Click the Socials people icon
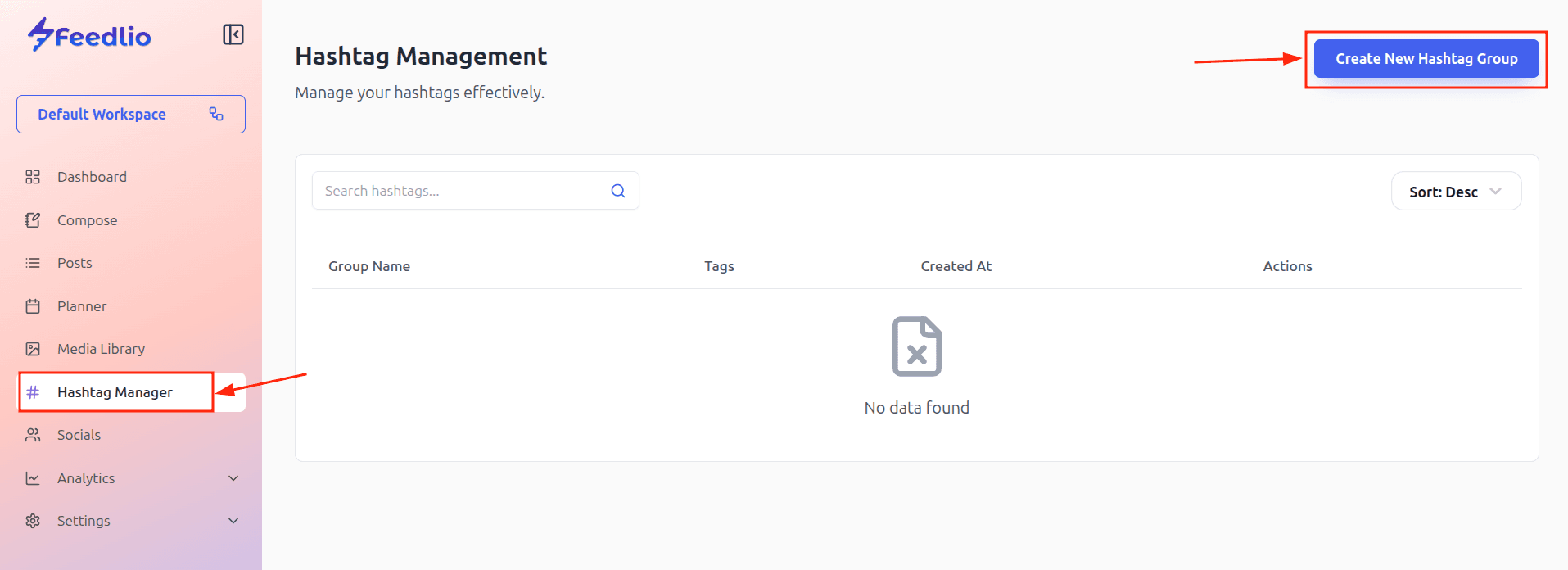Image resolution: width=1568 pixels, height=570 pixels. coord(33,435)
